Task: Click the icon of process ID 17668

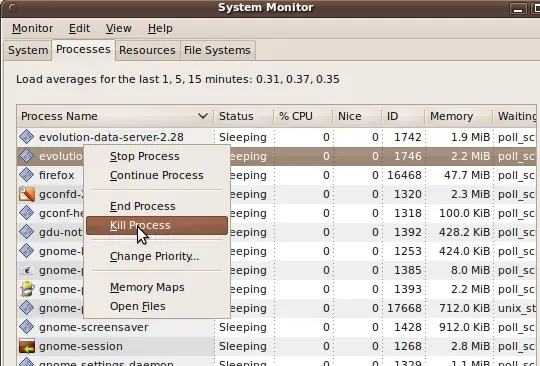Action: [27, 308]
